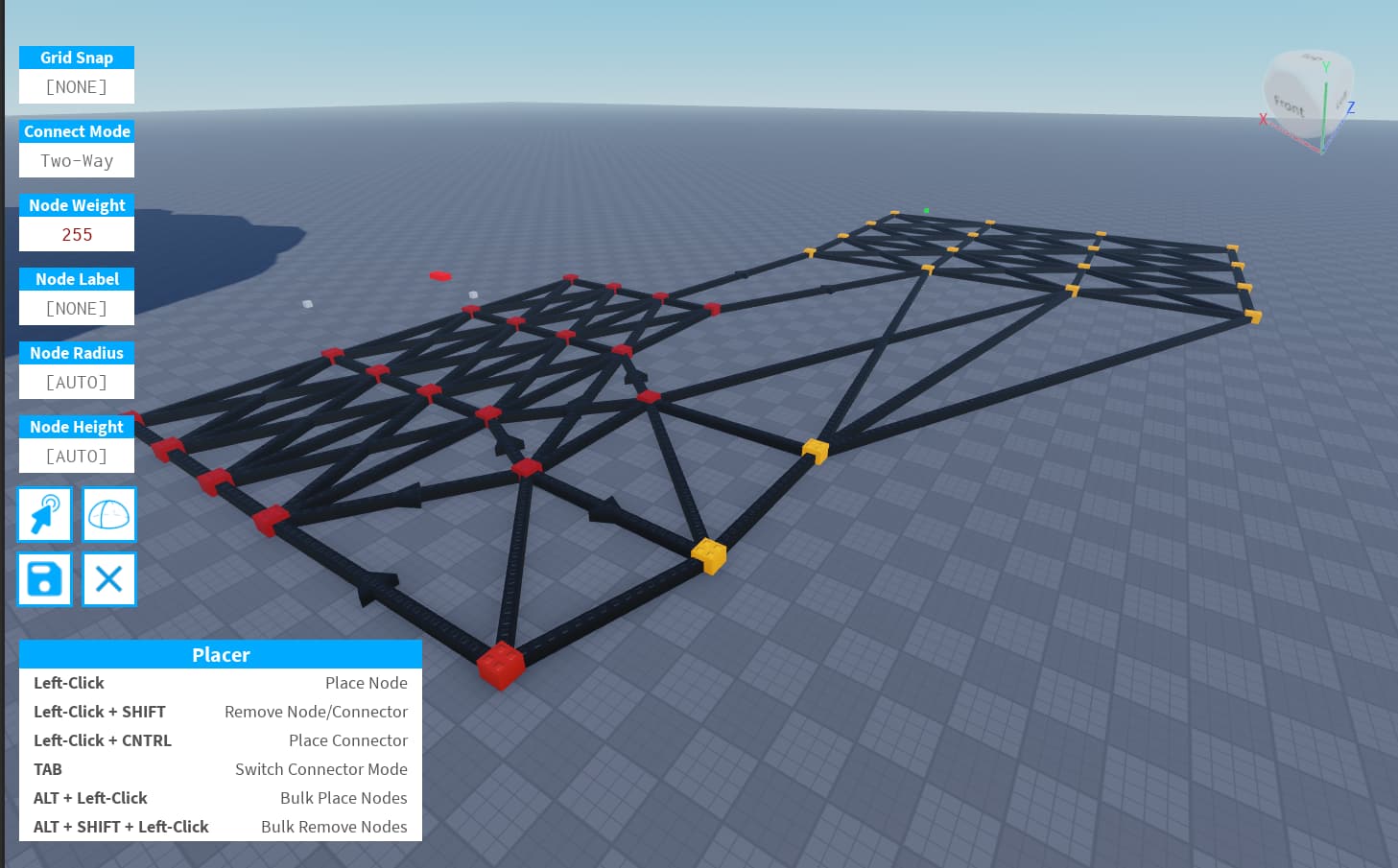1398x868 pixels.
Task: Select the detached red block floating off the graph
Action: coord(440,276)
